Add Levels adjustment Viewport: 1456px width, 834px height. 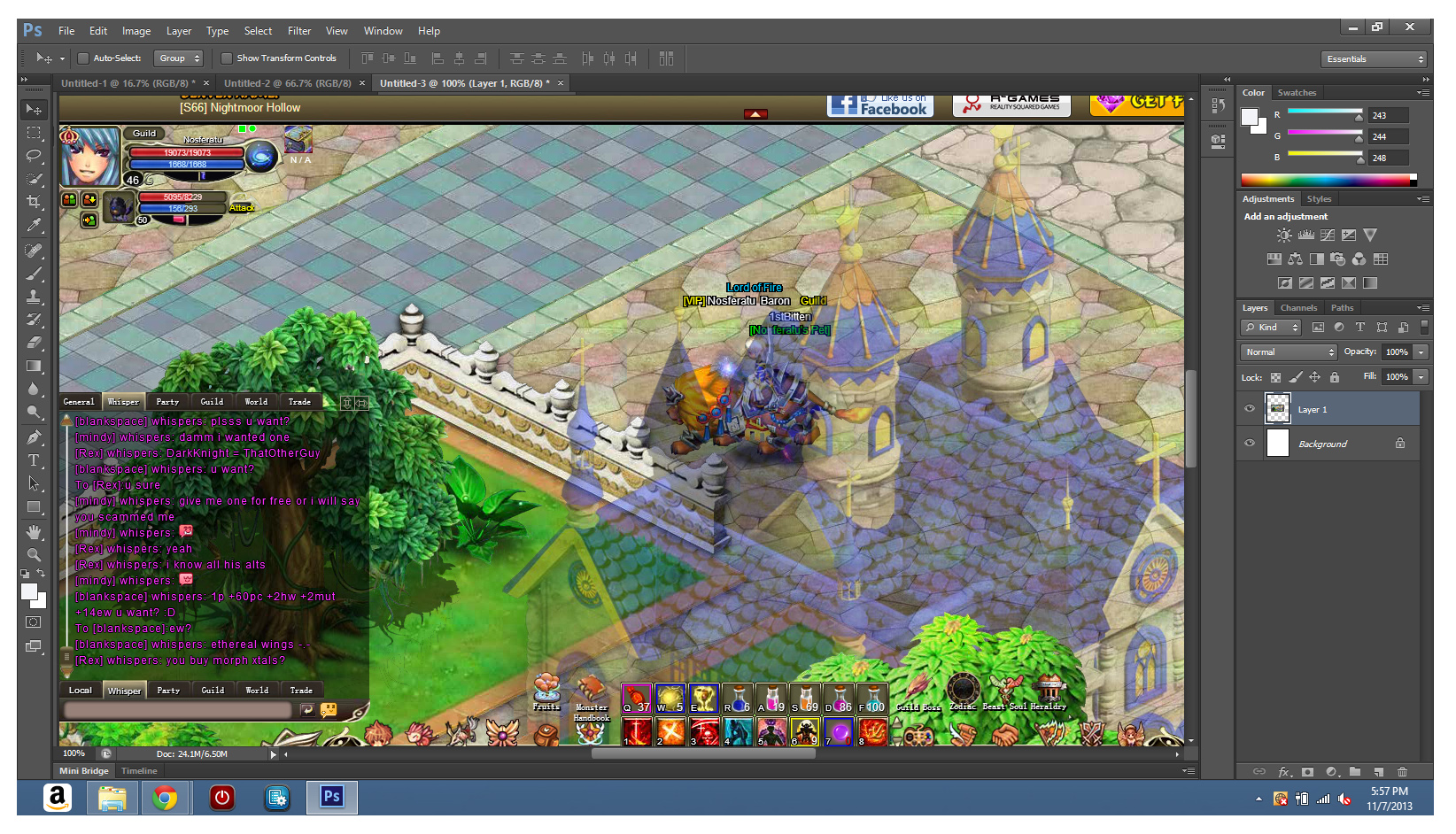pos(1306,236)
